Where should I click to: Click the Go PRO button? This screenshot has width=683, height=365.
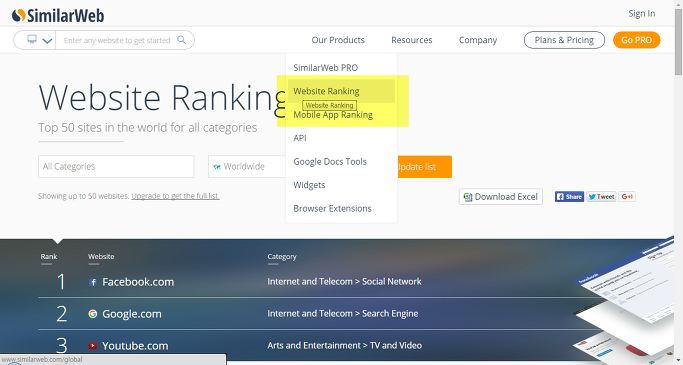coord(636,40)
